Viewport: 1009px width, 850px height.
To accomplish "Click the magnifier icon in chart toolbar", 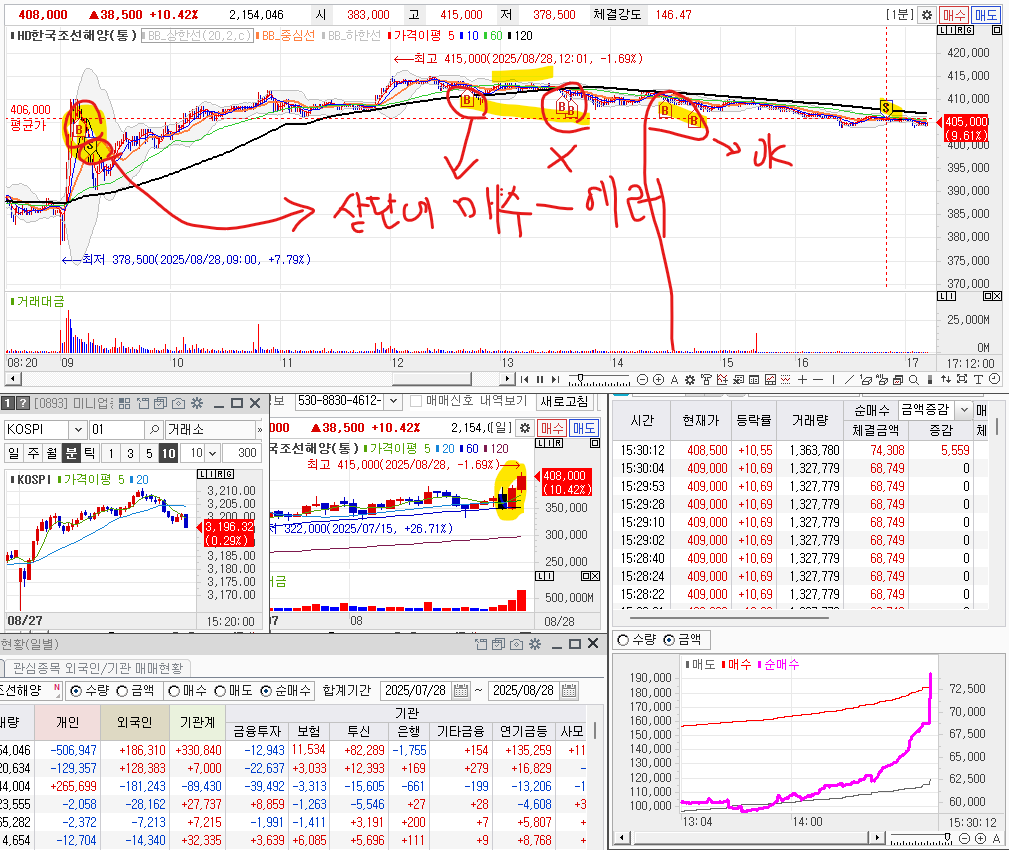I will click(x=914, y=380).
